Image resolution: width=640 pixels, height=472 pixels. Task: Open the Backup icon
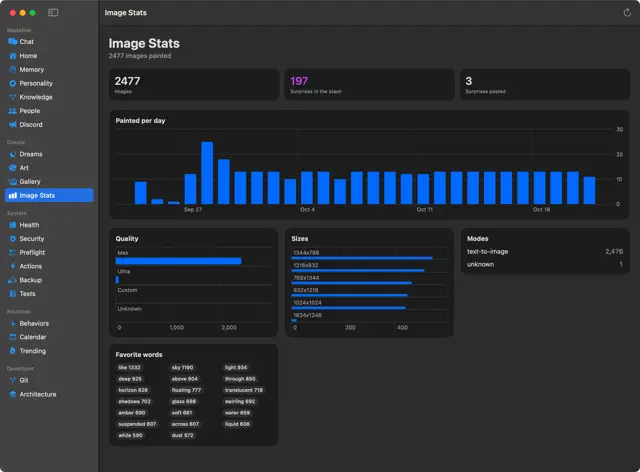click(x=13, y=280)
